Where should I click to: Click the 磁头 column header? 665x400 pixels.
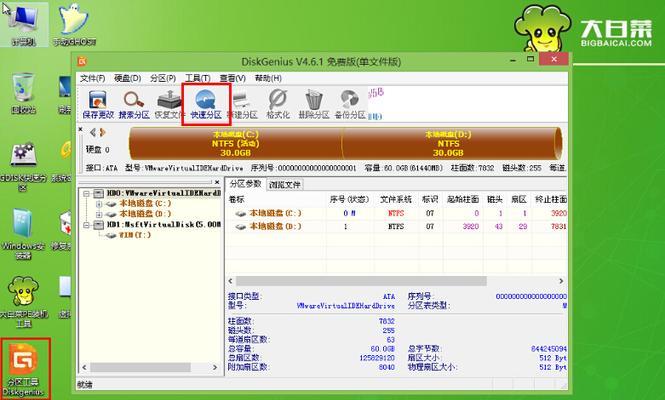click(495, 199)
